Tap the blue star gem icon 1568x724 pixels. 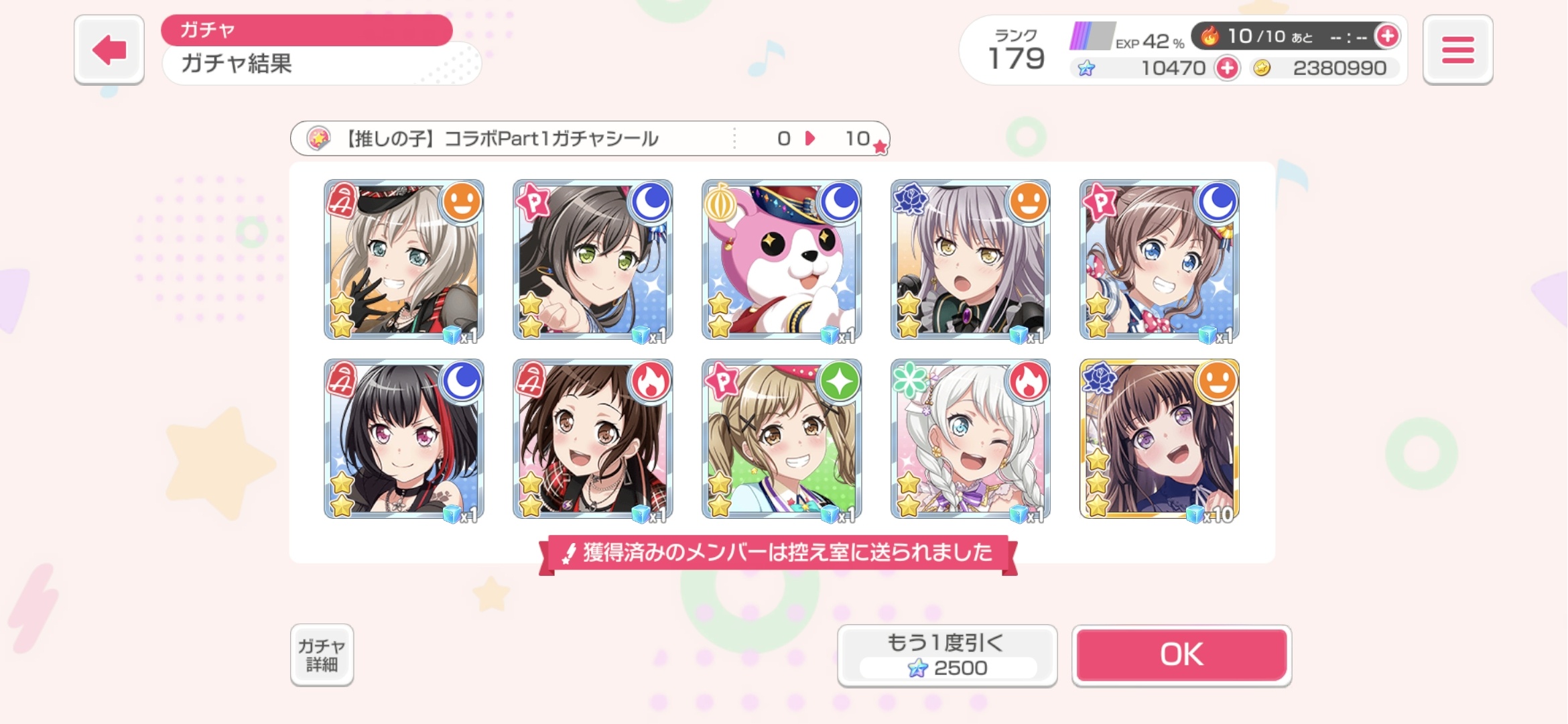[x=1086, y=68]
